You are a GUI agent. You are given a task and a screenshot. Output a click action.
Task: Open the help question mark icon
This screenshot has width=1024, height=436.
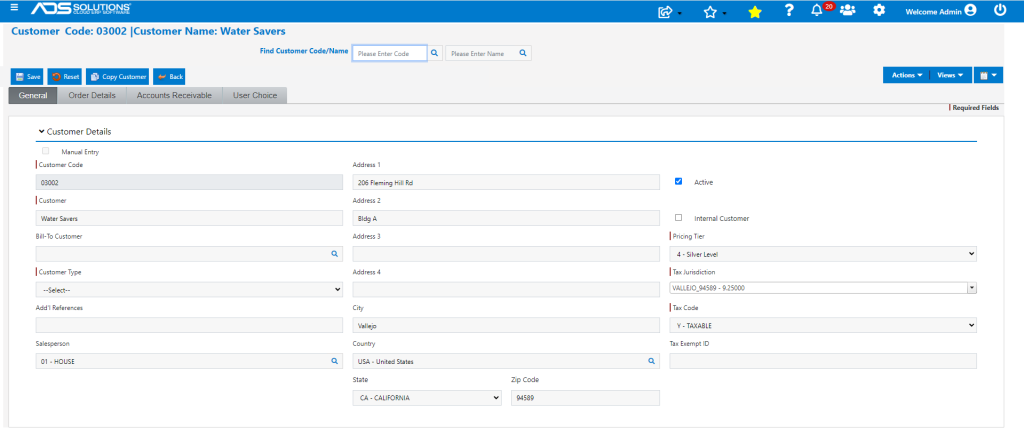(x=789, y=10)
